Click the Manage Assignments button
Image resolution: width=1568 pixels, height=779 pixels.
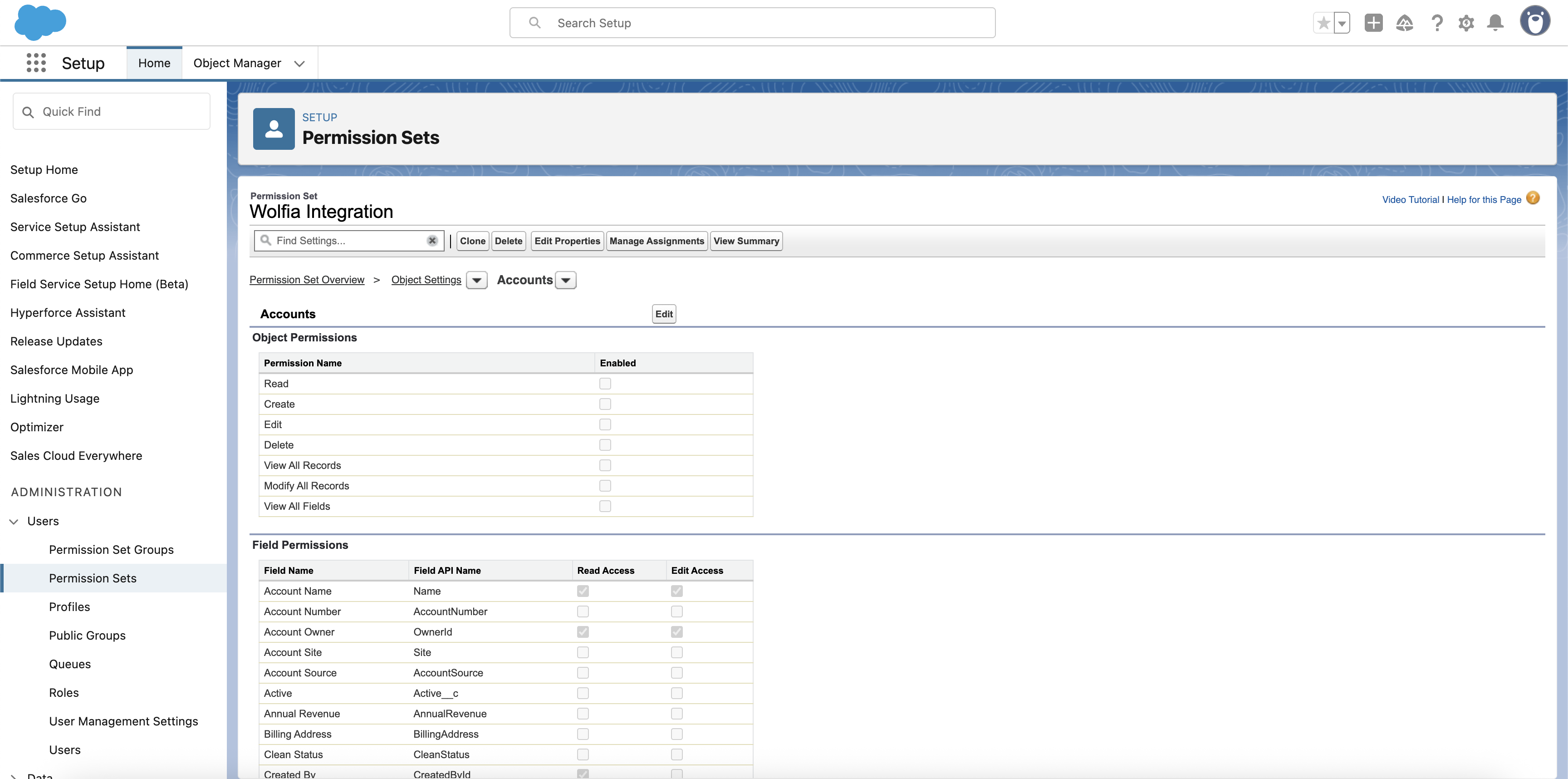656,241
